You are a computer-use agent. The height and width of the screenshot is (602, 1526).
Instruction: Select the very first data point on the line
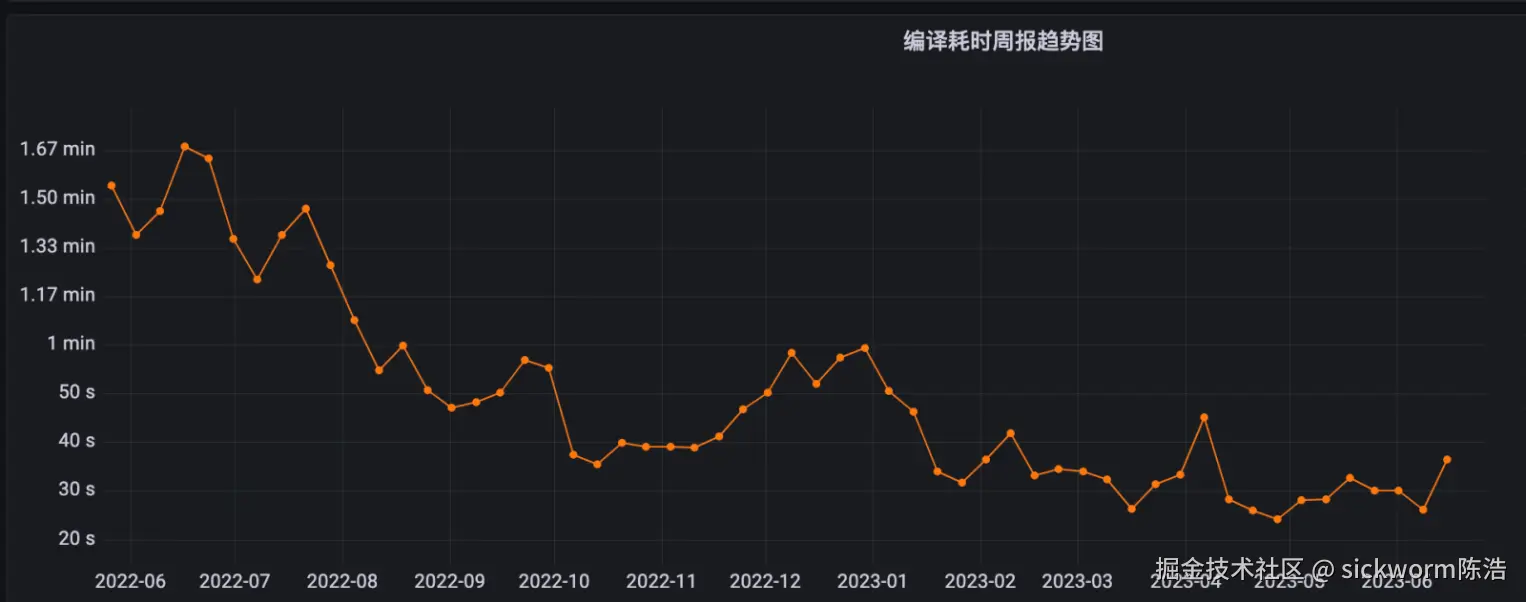pos(111,185)
